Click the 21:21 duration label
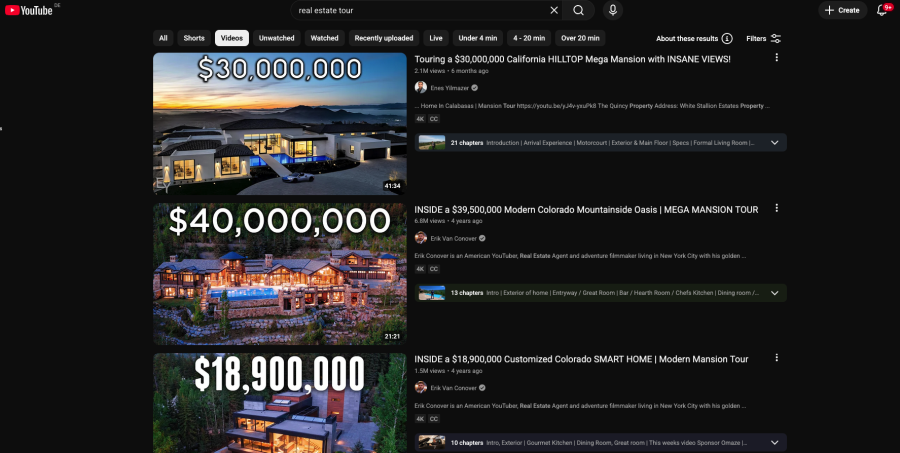The width and height of the screenshot is (900, 453). [x=393, y=336]
